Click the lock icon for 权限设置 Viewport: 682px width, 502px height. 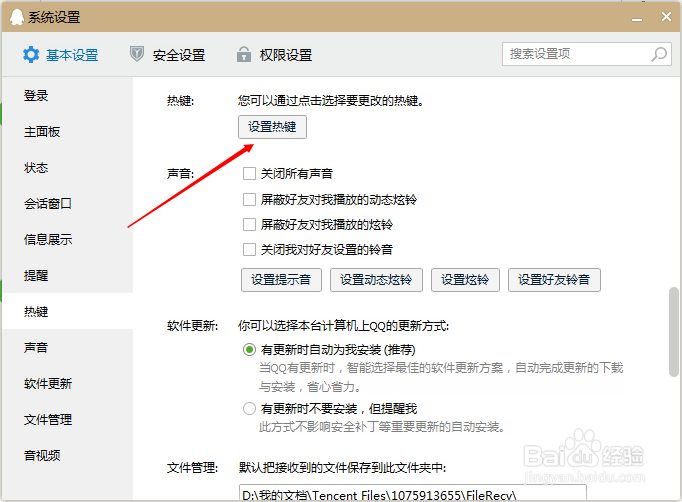244,54
